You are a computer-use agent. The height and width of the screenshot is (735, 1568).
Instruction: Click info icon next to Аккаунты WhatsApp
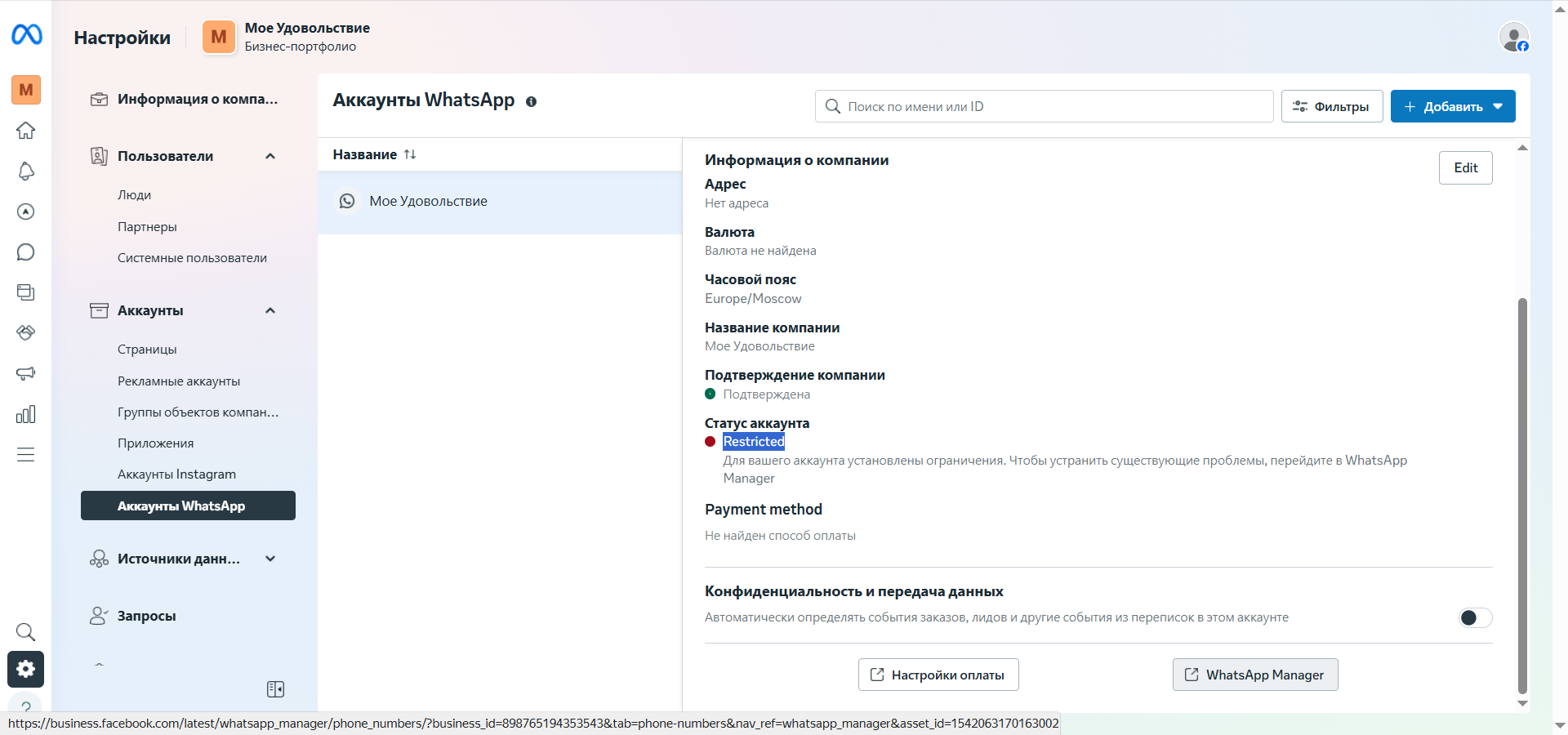[531, 102]
